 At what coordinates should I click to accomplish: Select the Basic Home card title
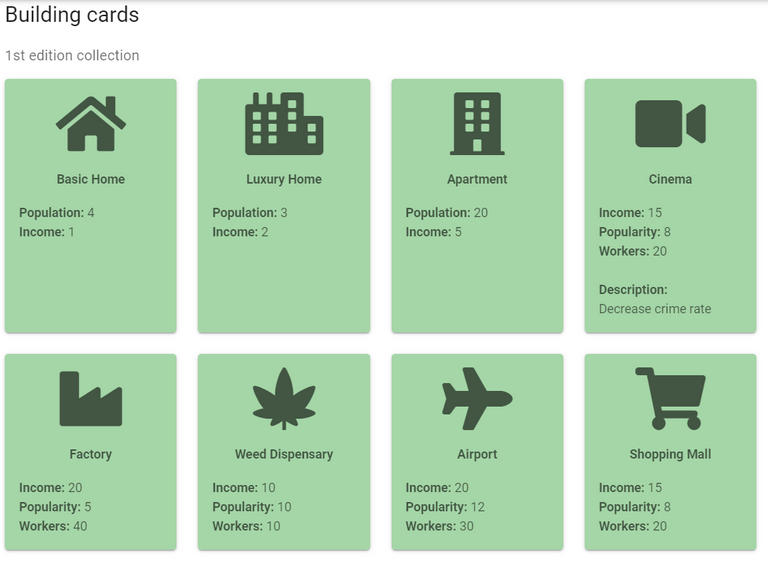(x=91, y=180)
